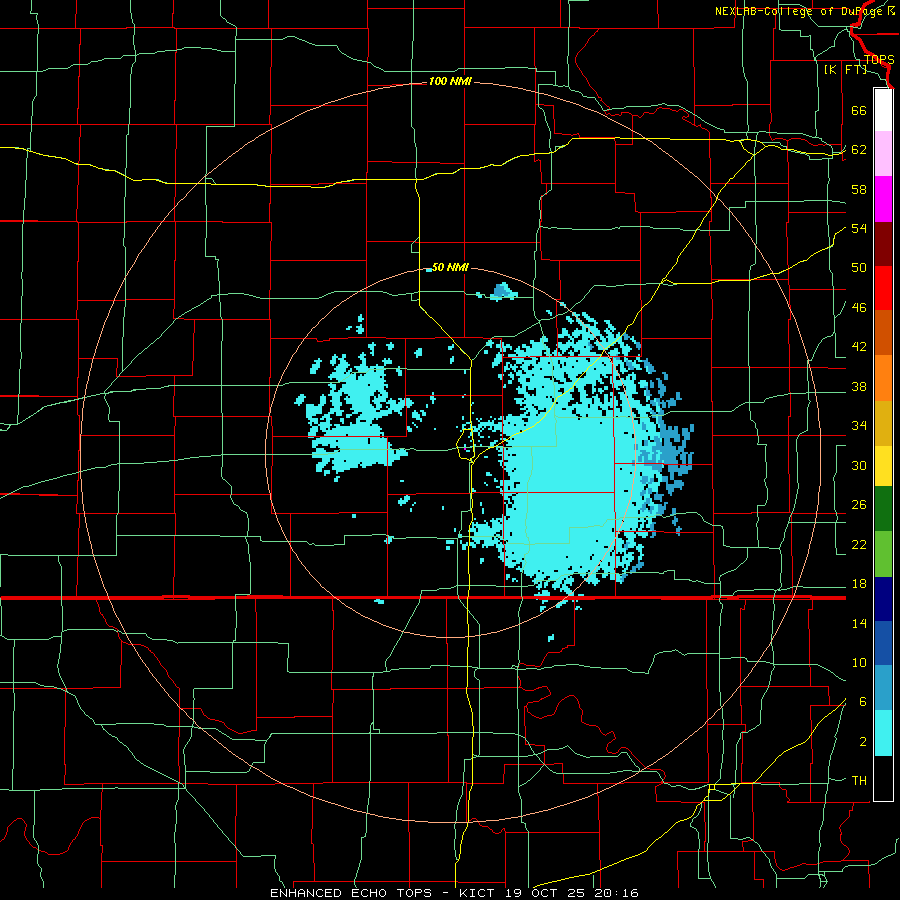This screenshot has height=900, width=900.
Task: Click the 2 legend value
Action: point(862,742)
